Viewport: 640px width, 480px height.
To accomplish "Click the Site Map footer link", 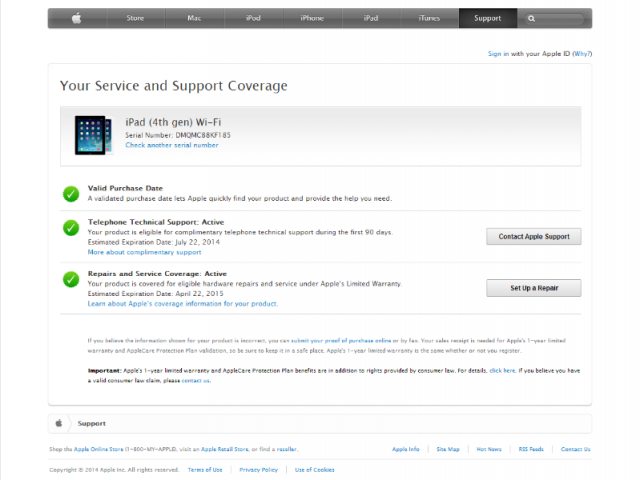I will coord(450,449).
